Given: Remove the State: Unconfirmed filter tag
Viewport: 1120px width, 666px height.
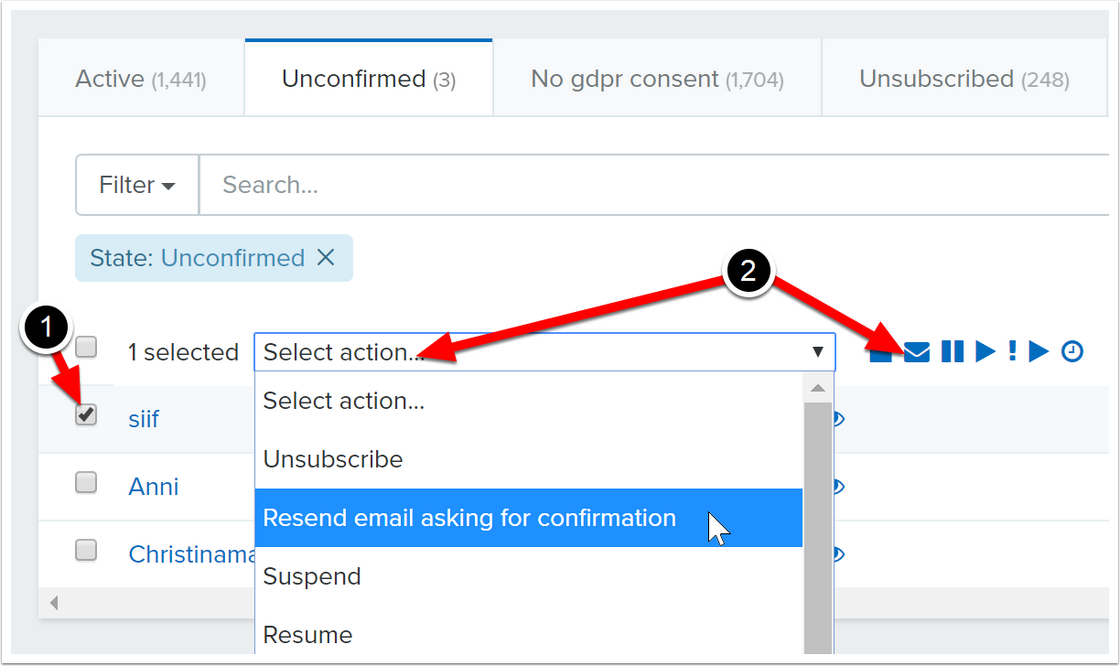Looking at the screenshot, I should pyautogui.click(x=325, y=258).
